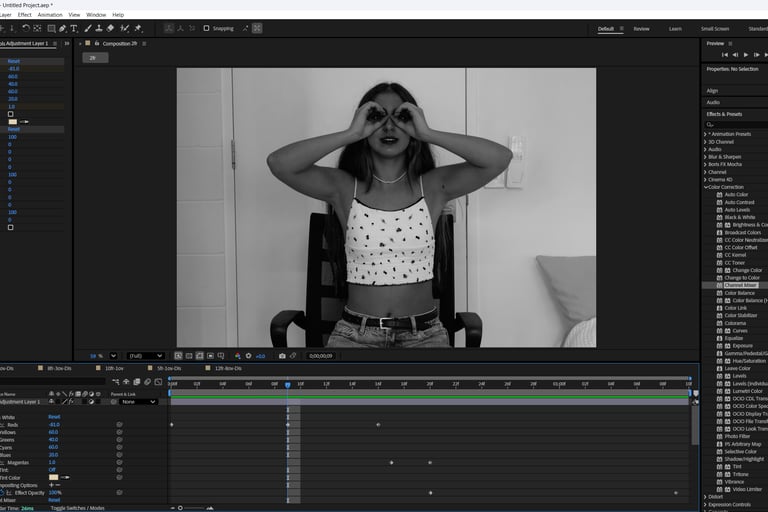Viewport: 768px width, 512px height.
Task: Enable the Snapping checkbox
Action: [x=206, y=28]
